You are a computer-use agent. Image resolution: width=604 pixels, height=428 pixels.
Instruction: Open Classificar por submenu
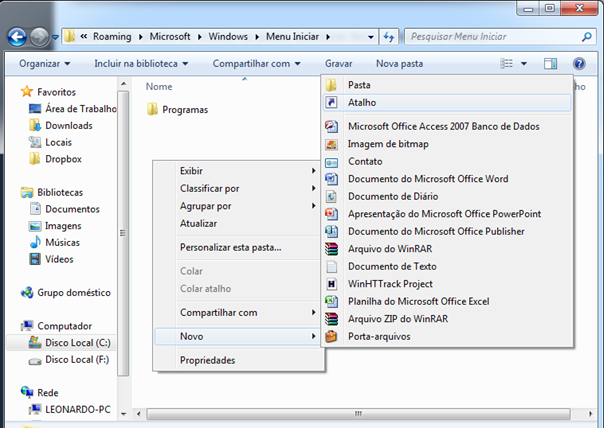(238, 188)
